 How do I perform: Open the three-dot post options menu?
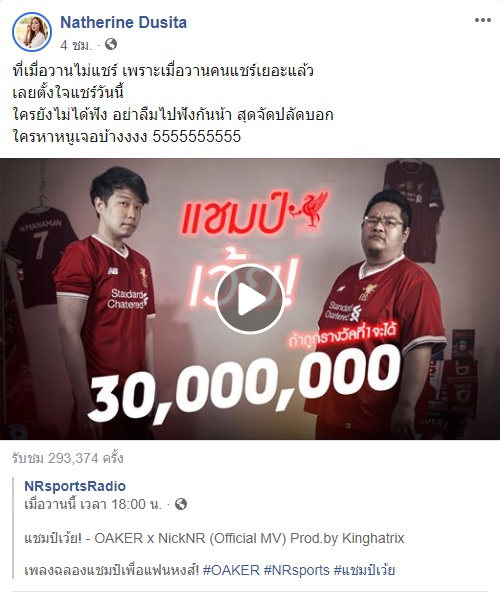[483, 20]
